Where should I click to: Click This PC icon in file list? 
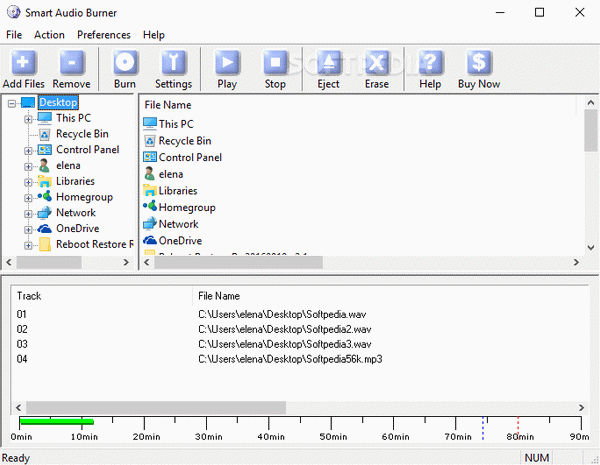[150, 123]
